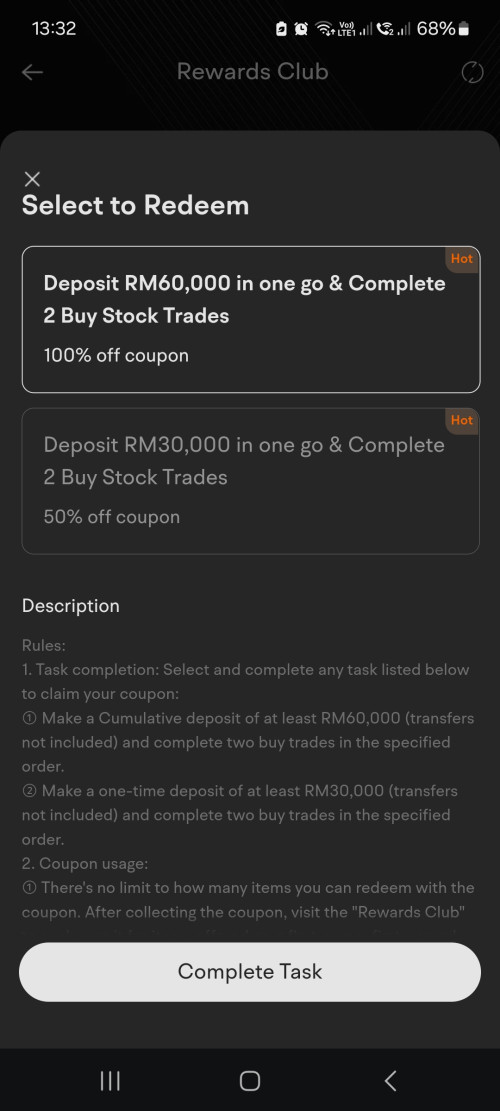Tap the Android home button

[250, 1081]
